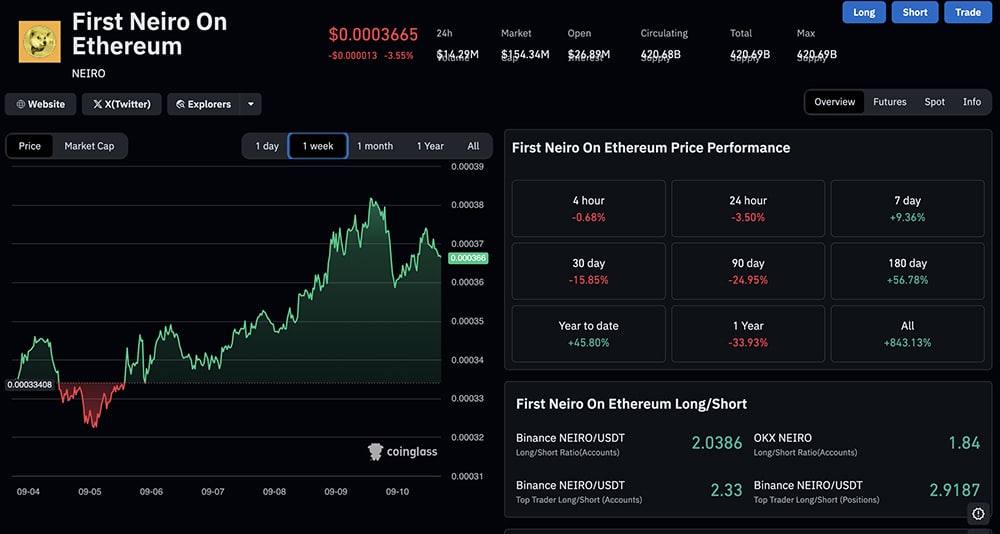1000x534 pixels.
Task: Click the 0.00038 price axis label
Action: 467,205
